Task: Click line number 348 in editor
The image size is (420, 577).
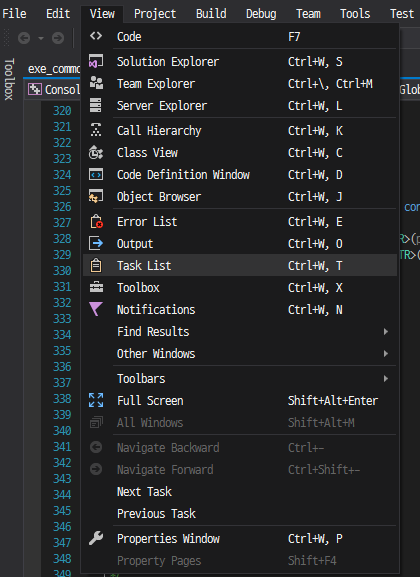Action: coord(62,559)
